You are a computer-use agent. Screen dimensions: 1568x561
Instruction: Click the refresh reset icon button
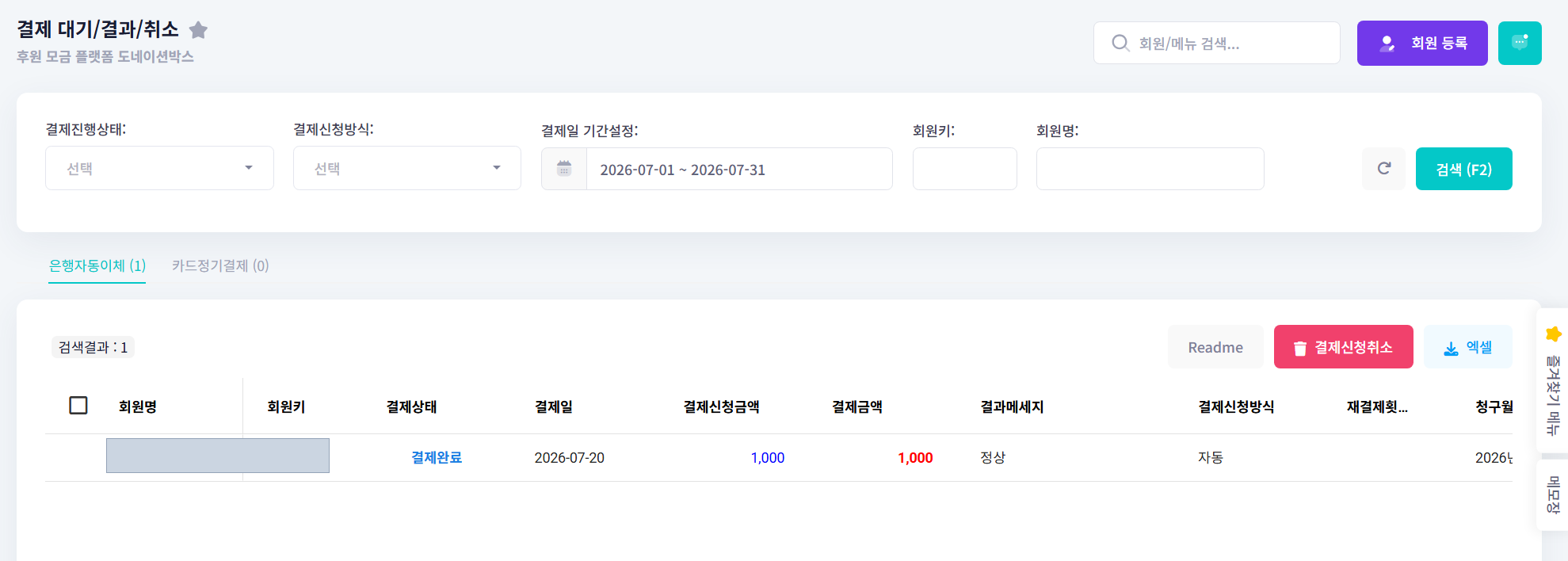(x=1383, y=169)
